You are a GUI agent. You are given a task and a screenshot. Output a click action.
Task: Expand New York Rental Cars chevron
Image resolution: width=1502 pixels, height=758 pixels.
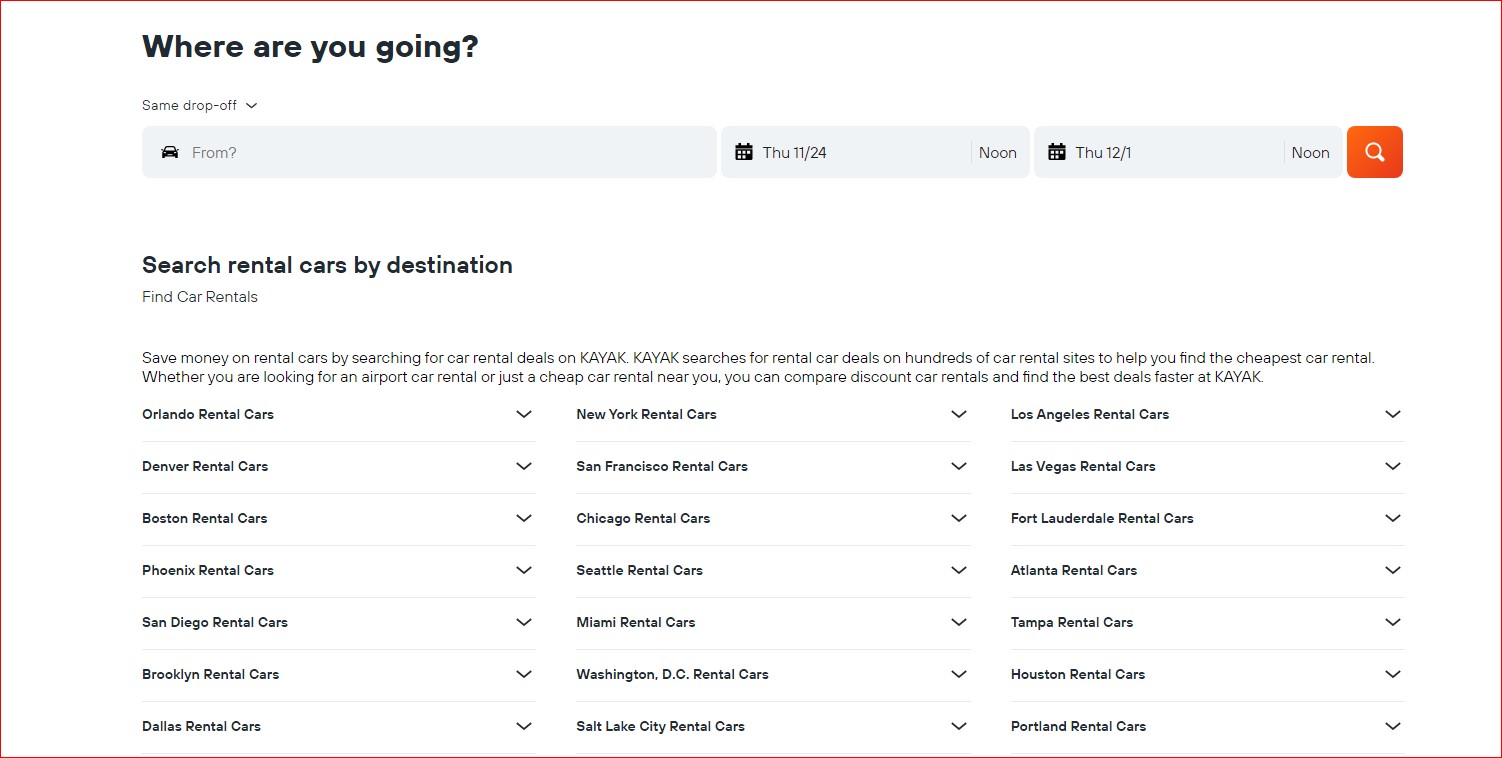(959, 414)
